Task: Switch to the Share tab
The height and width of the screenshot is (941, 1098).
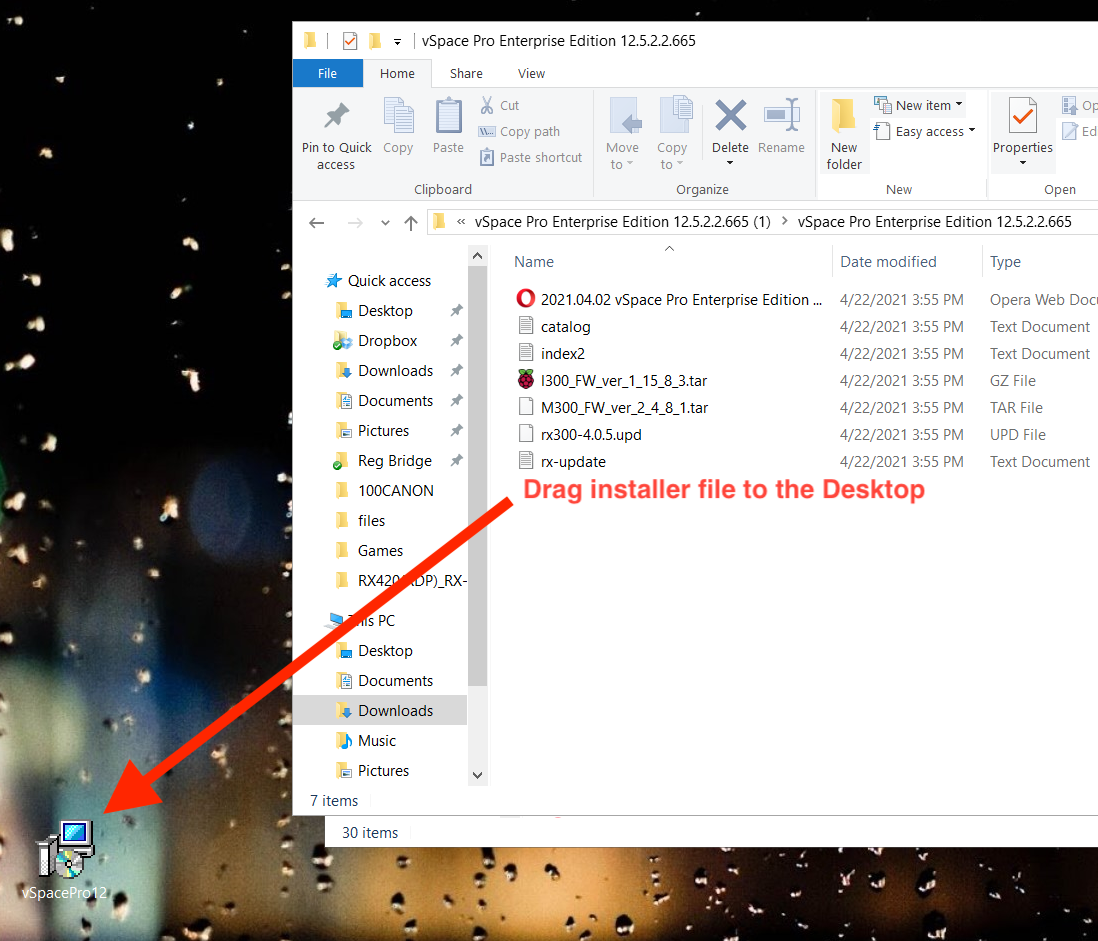Action: tap(466, 74)
